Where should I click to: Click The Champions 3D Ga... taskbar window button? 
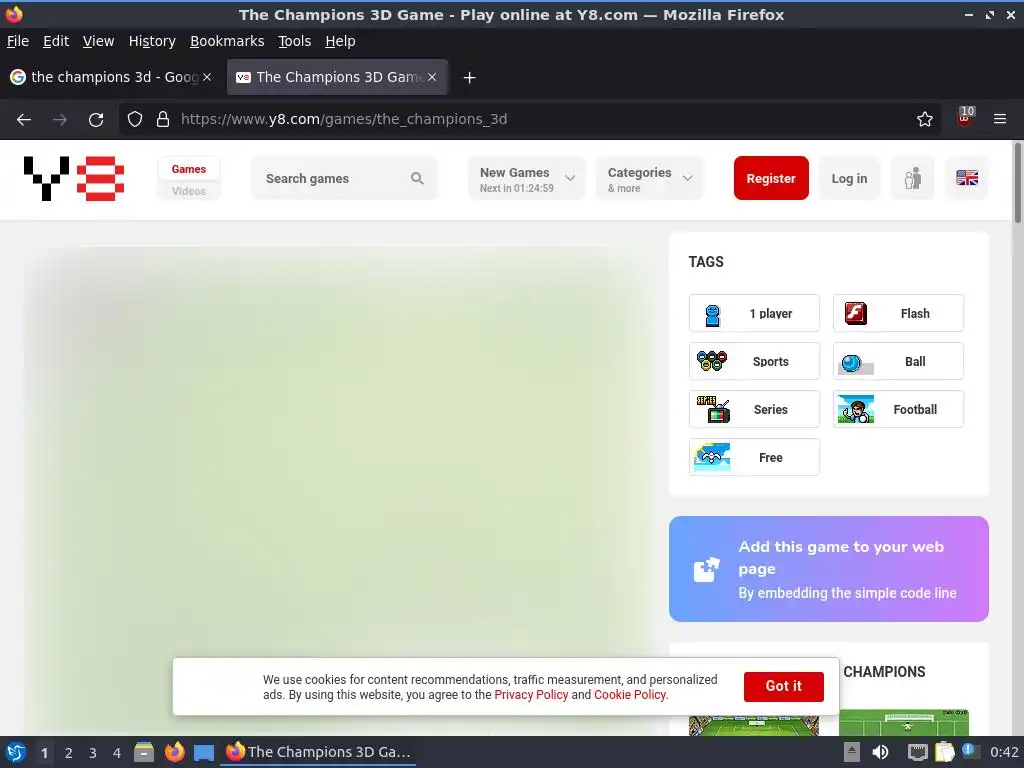click(318, 752)
